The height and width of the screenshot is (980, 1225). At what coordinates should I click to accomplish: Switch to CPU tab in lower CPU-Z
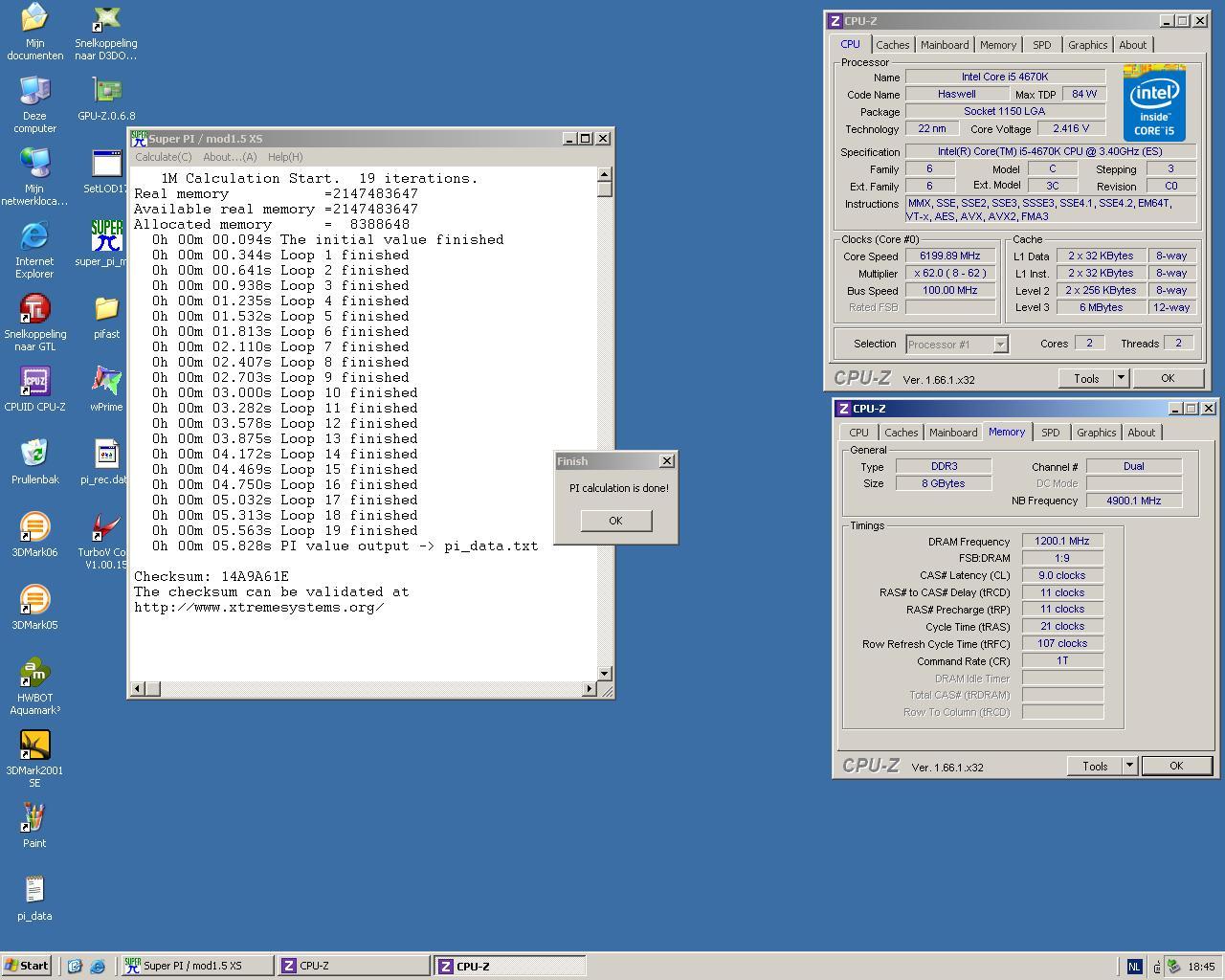859,433
